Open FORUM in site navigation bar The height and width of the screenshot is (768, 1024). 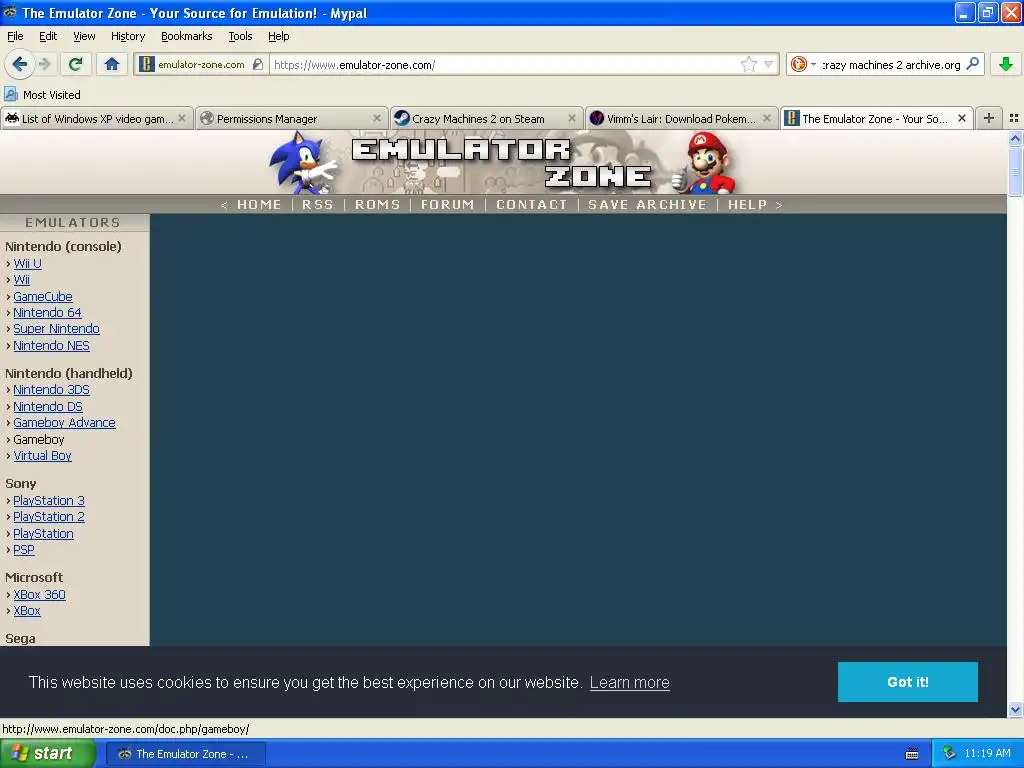(x=447, y=204)
